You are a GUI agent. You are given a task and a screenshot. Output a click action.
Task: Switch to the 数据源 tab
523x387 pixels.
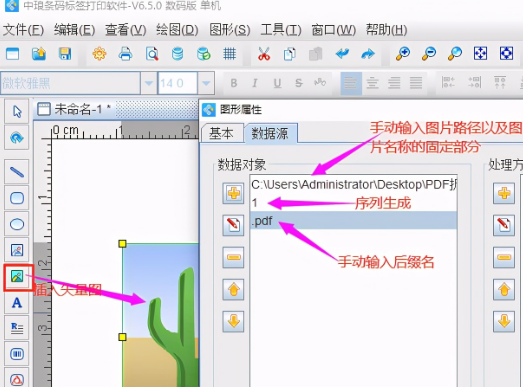(x=270, y=133)
